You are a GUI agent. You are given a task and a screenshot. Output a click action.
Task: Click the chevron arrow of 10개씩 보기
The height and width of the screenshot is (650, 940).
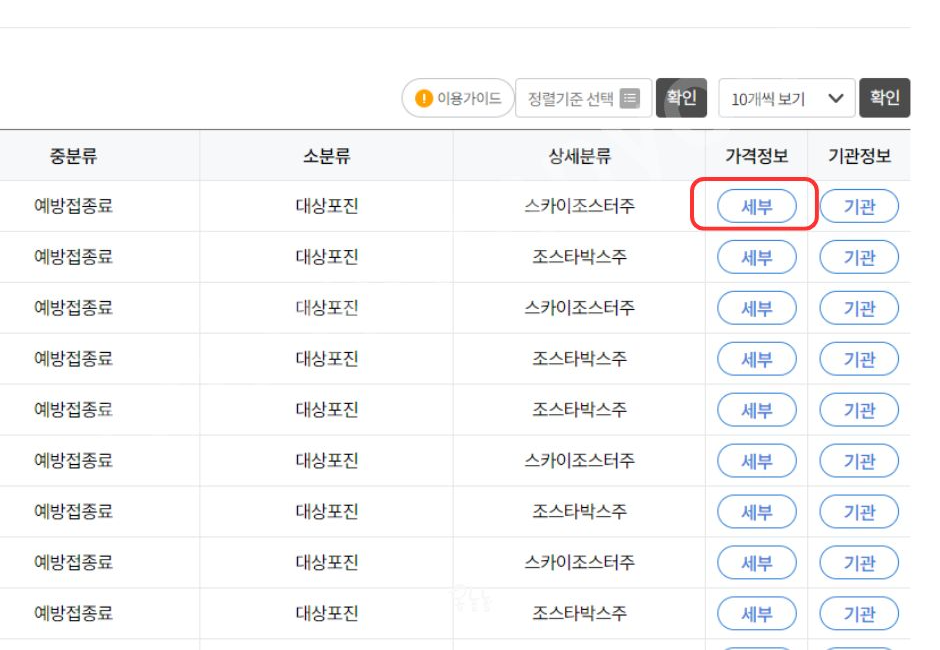836,98
